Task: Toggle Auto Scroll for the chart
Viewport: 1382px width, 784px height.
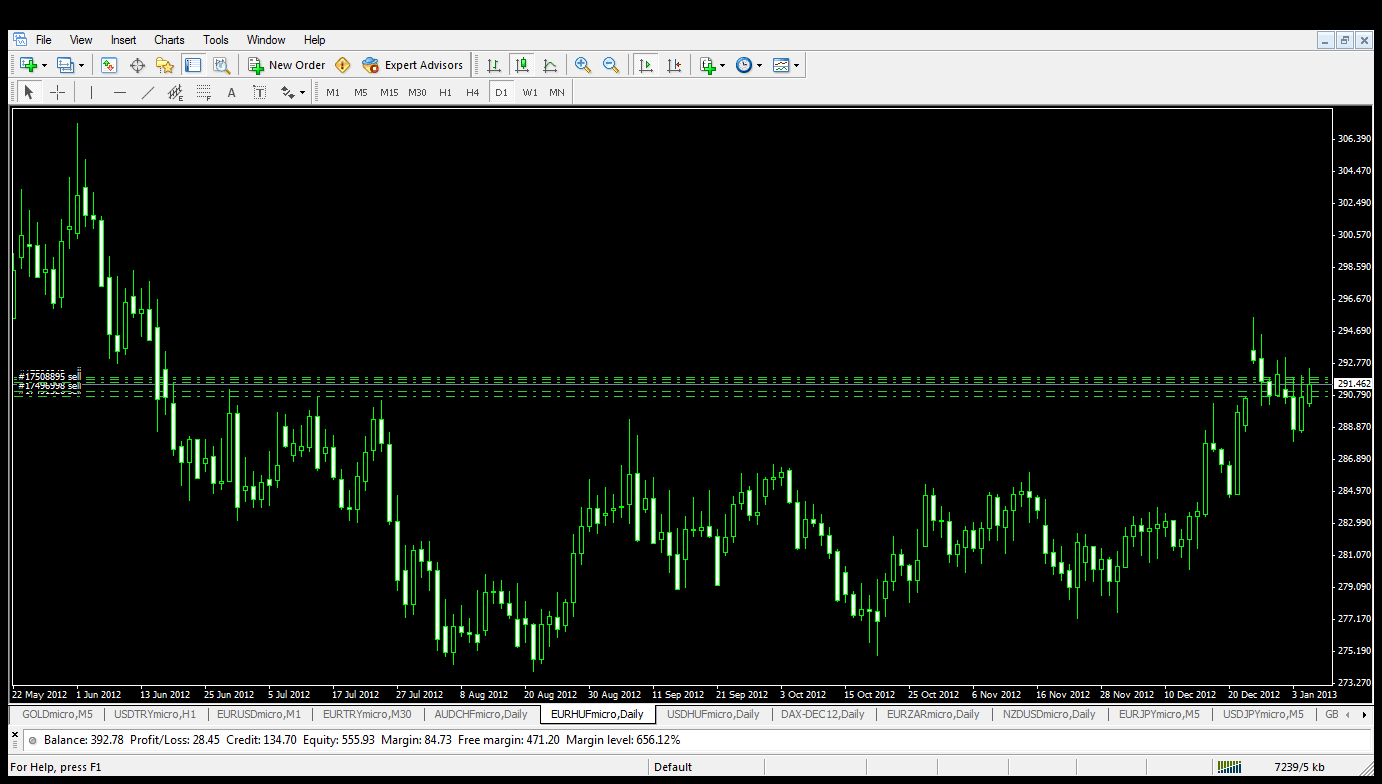Action: point(646,65)
